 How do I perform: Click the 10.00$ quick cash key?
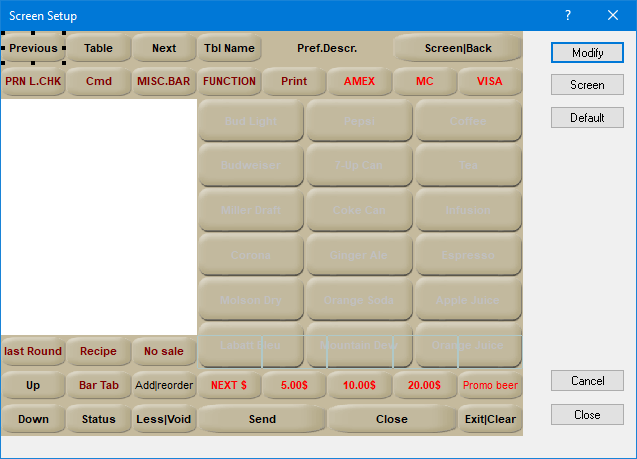pyautogui.click(x=359, y=385)
